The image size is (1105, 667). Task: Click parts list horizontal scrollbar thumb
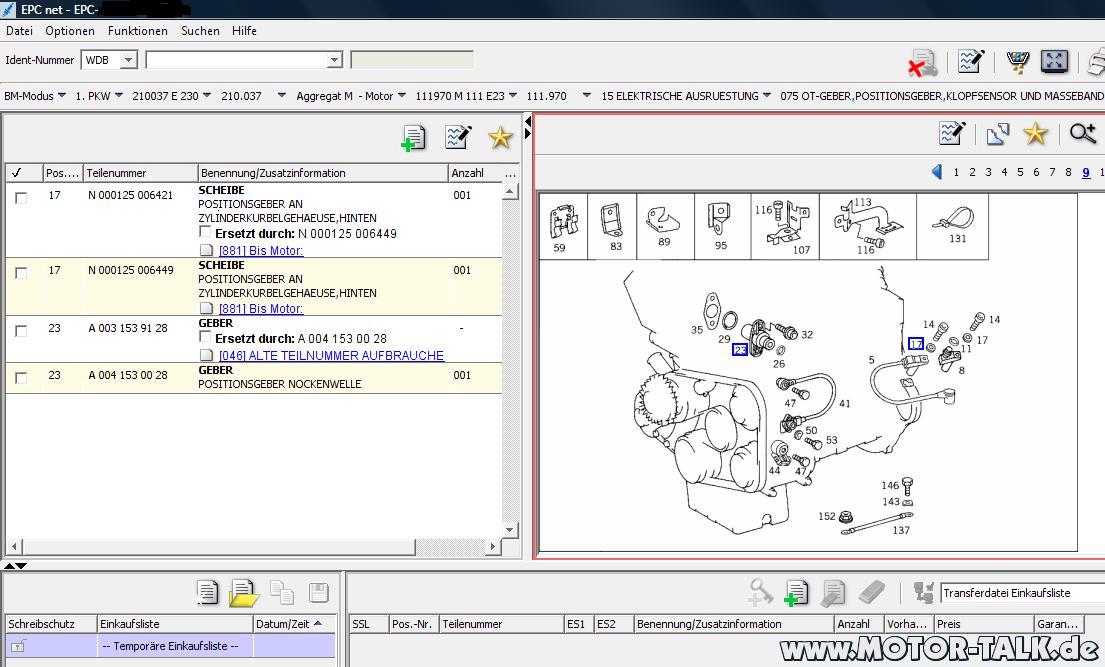click(x=220, y=546)
